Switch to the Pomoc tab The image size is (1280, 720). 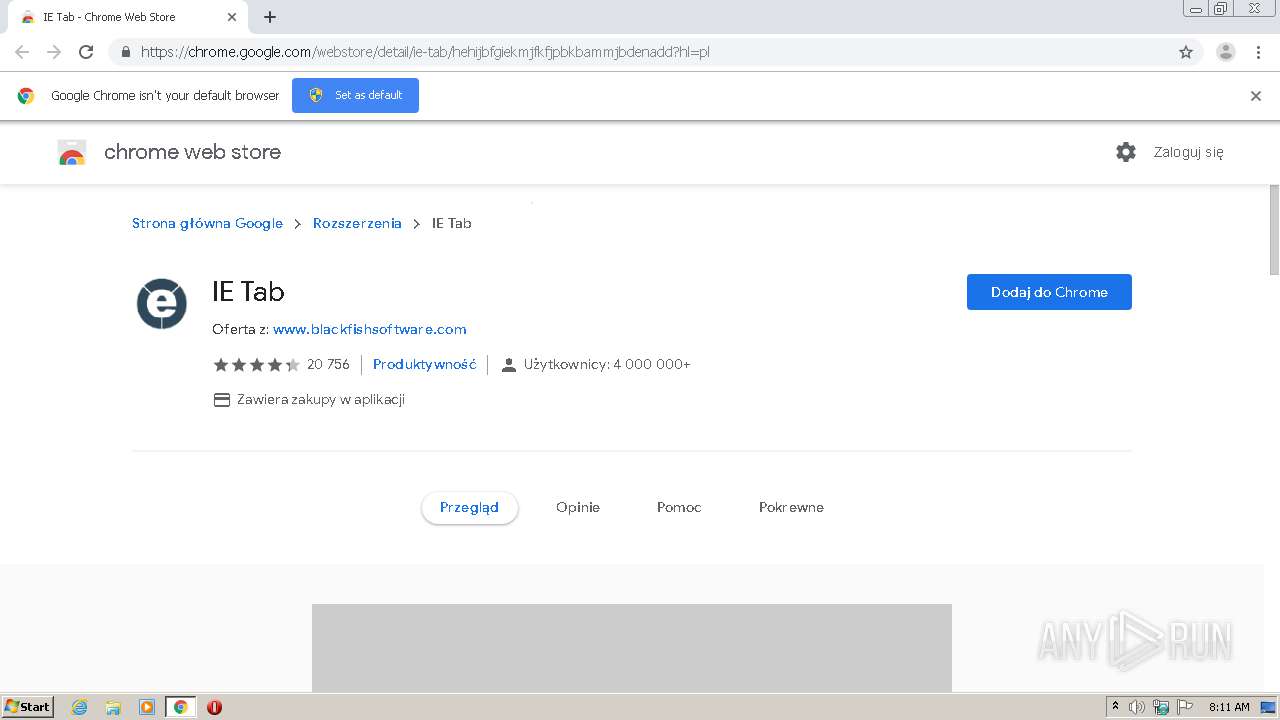pos(679,507)
